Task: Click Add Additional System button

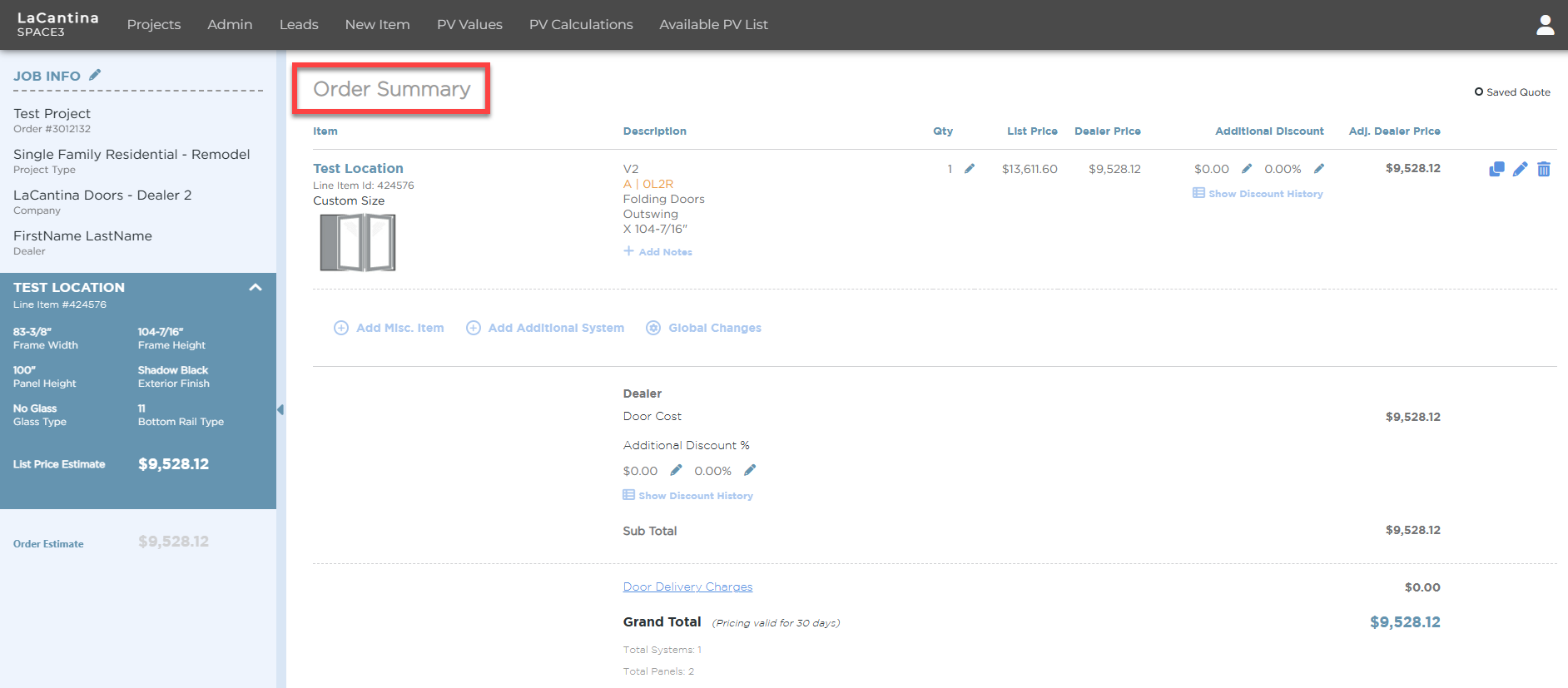Action: [x=545, y=328]
